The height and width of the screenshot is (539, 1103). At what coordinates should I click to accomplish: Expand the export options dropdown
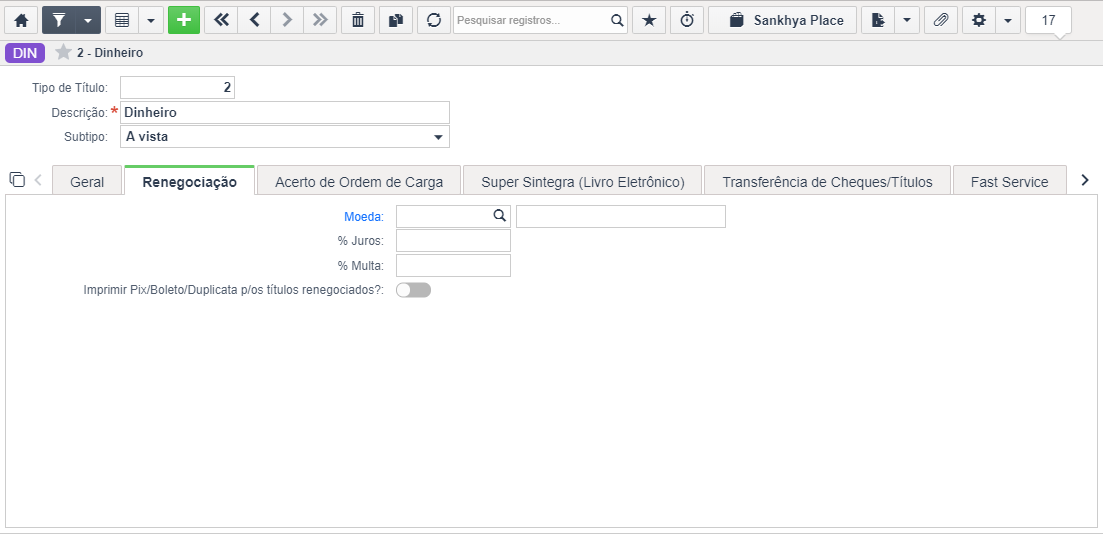(x=907, y=20)
